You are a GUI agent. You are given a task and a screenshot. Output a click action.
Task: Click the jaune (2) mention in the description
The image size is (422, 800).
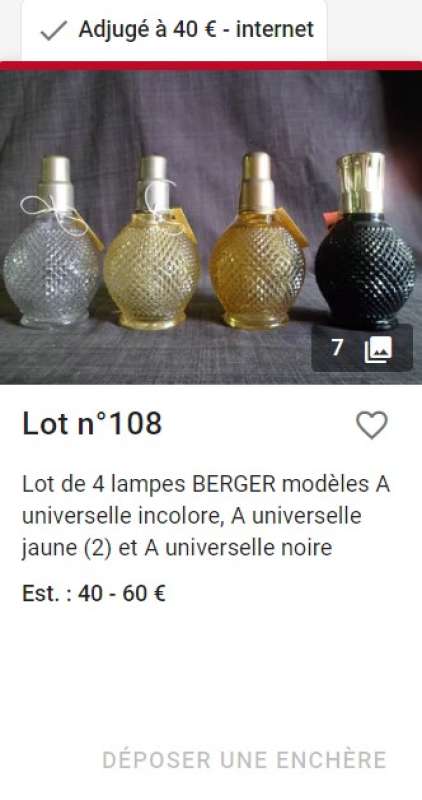pyautogui.click(x=67, y=548)
